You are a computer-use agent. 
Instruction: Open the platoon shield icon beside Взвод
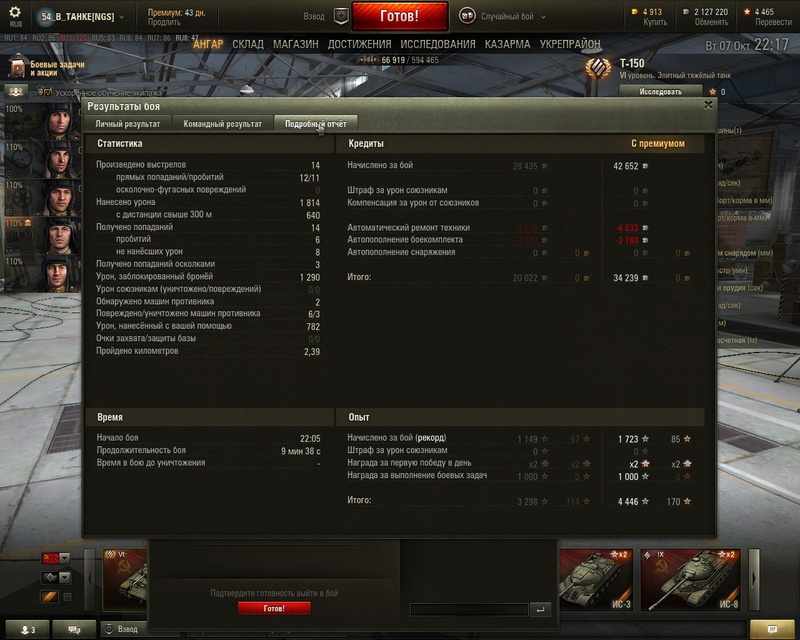click(341, 16)
